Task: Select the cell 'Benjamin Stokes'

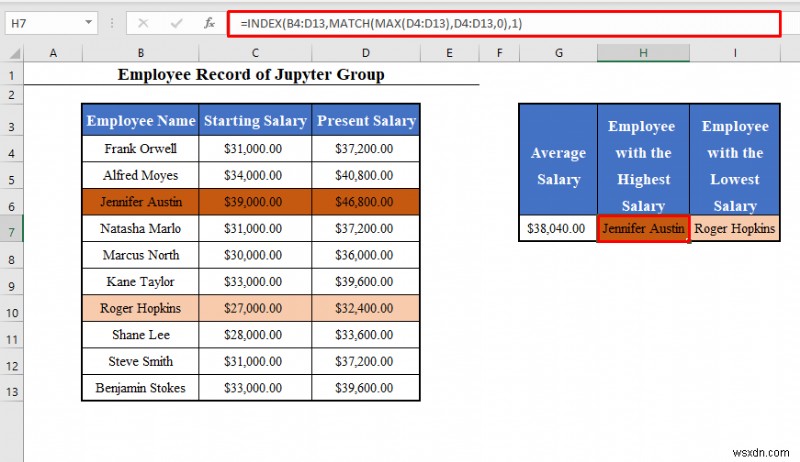Action: (x=140, y=388)
